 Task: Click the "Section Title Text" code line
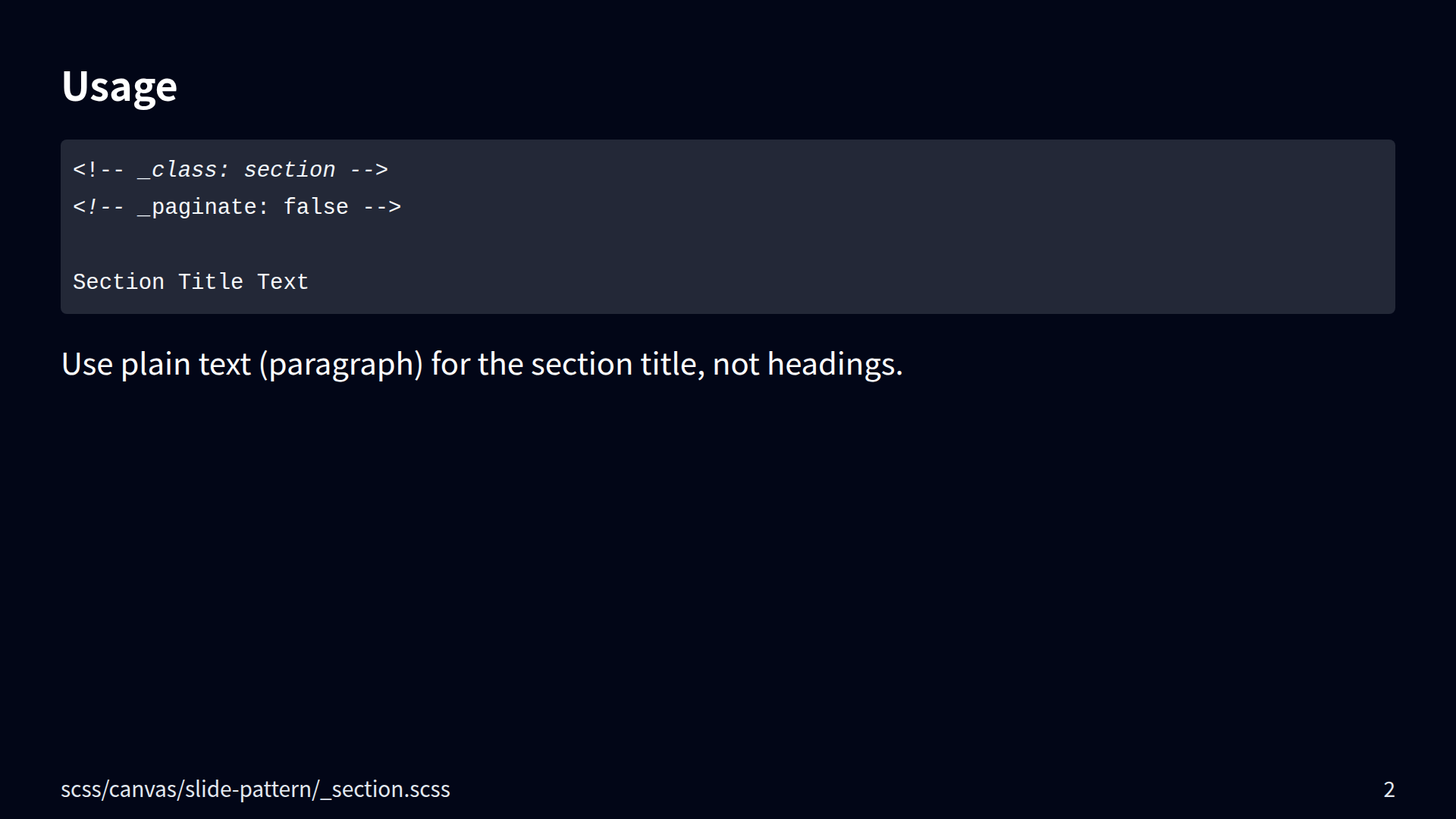tap(190, 282)
